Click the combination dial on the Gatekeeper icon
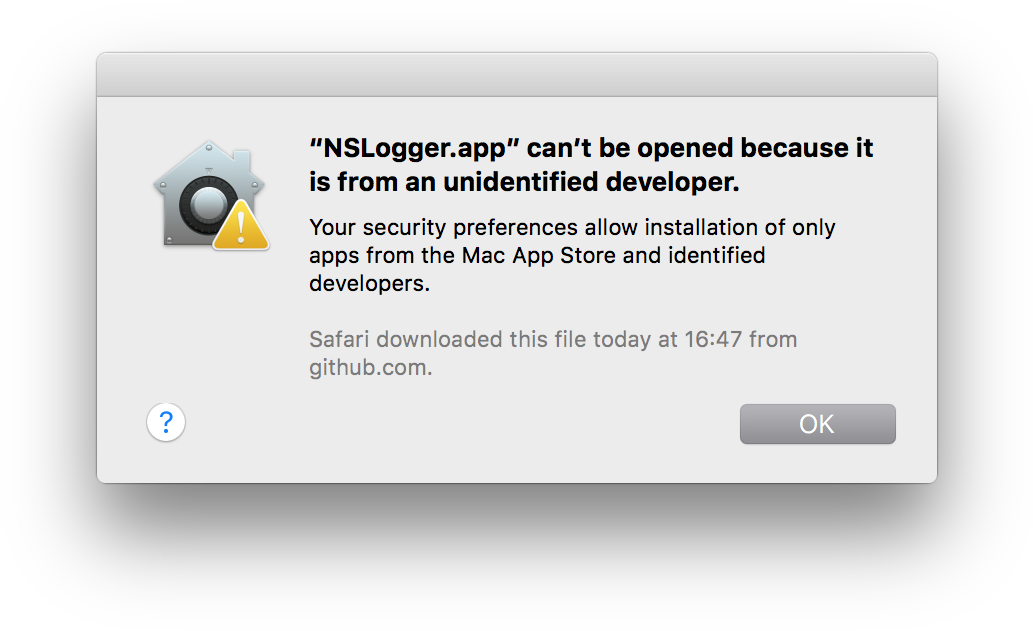The image size is (1033, 631). pyautogui.click(x=206, y=205)
